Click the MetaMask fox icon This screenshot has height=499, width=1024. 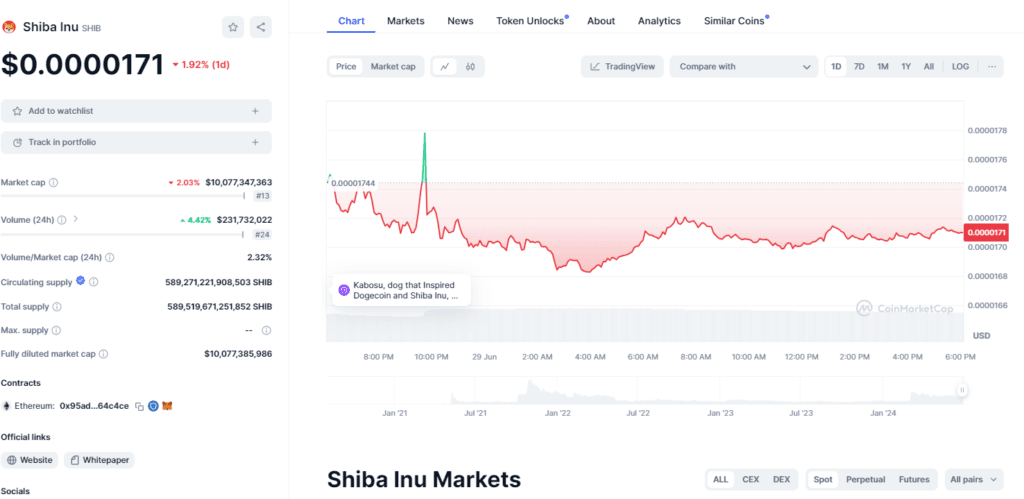[168, 406]
